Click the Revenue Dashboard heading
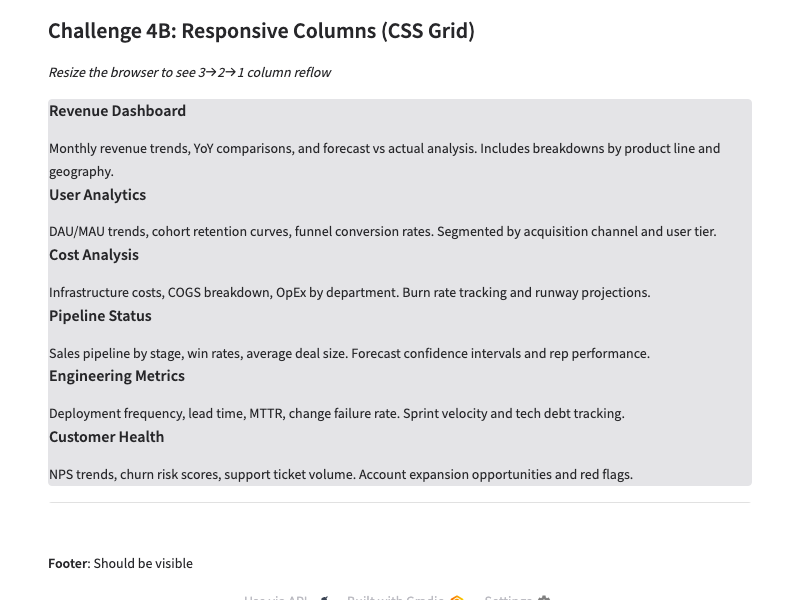The height and width of the screenshot is (600, 800). pos(117,111)
